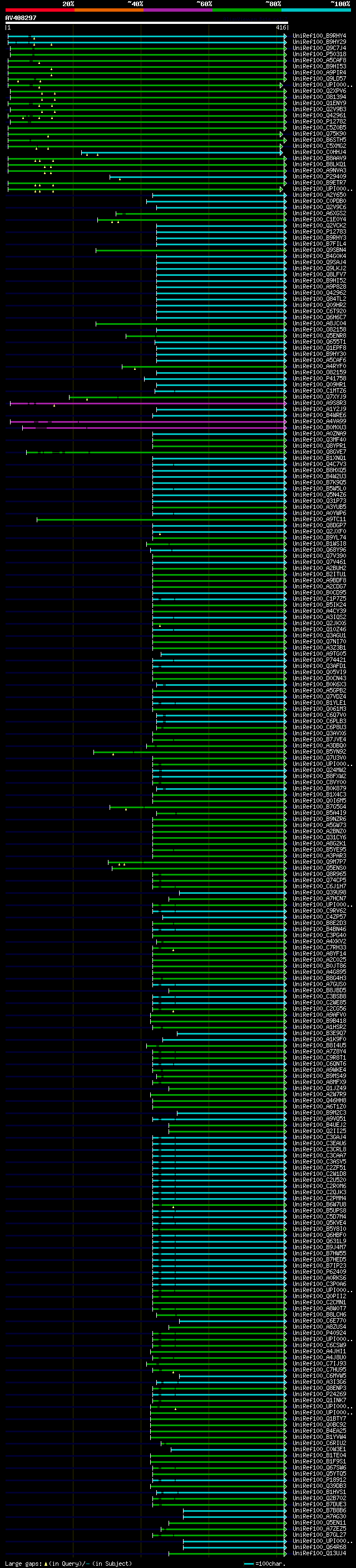Click the green alignment bar for UniRef100_A6XGS2
Image resolution: width=356 pixels, height=1568 pixels.
(201, 213)
